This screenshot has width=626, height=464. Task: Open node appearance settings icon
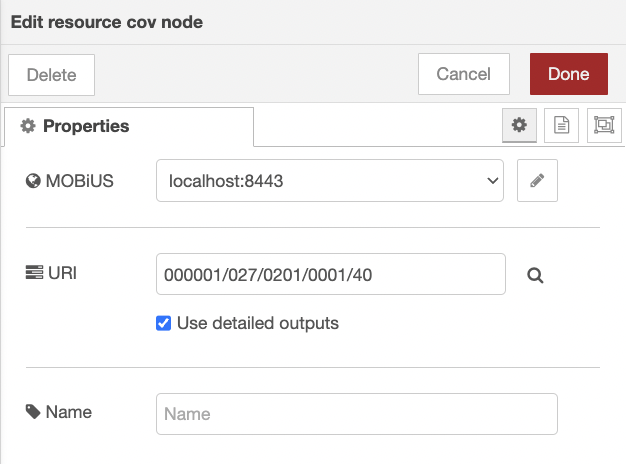tap(603, 125)
